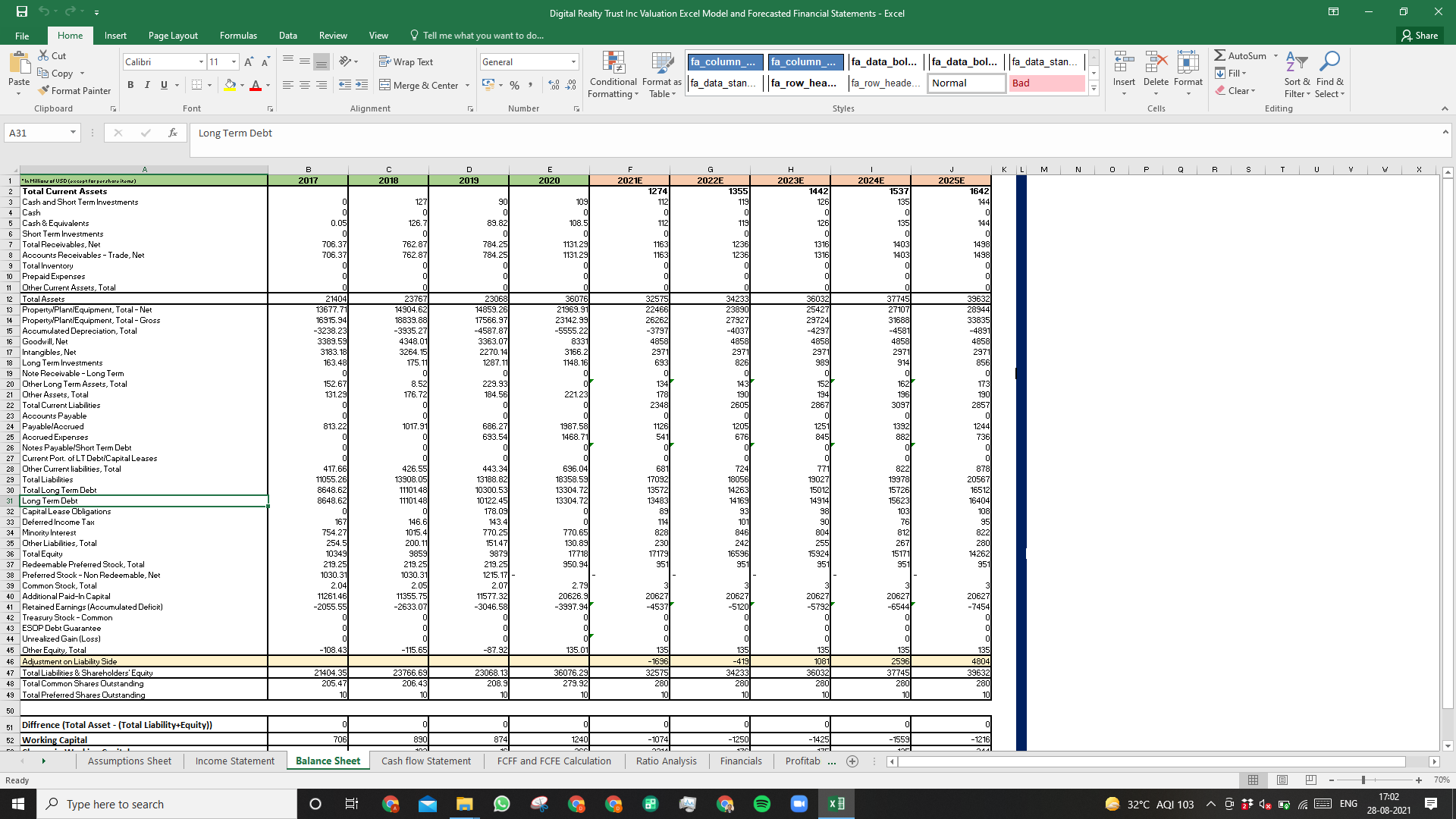
Task: Switch to Ratio Analysis sheet tab
Action: 666,761
